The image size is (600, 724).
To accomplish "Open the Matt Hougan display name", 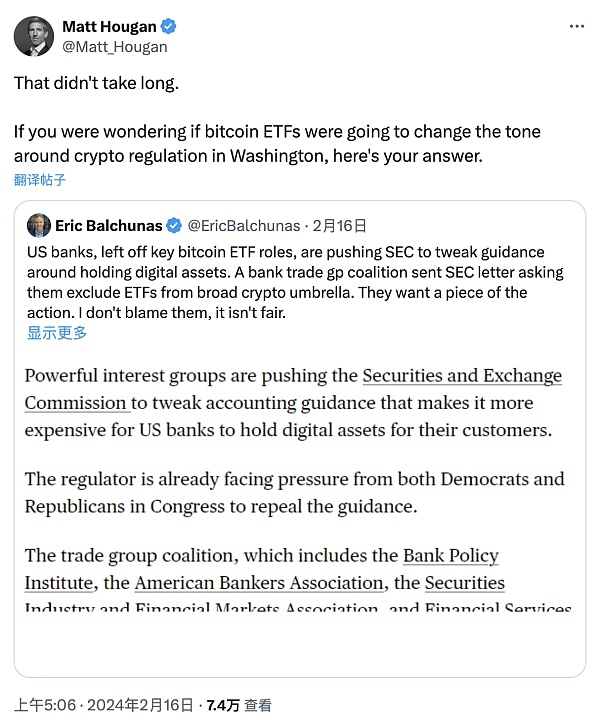I will (108, 27).
